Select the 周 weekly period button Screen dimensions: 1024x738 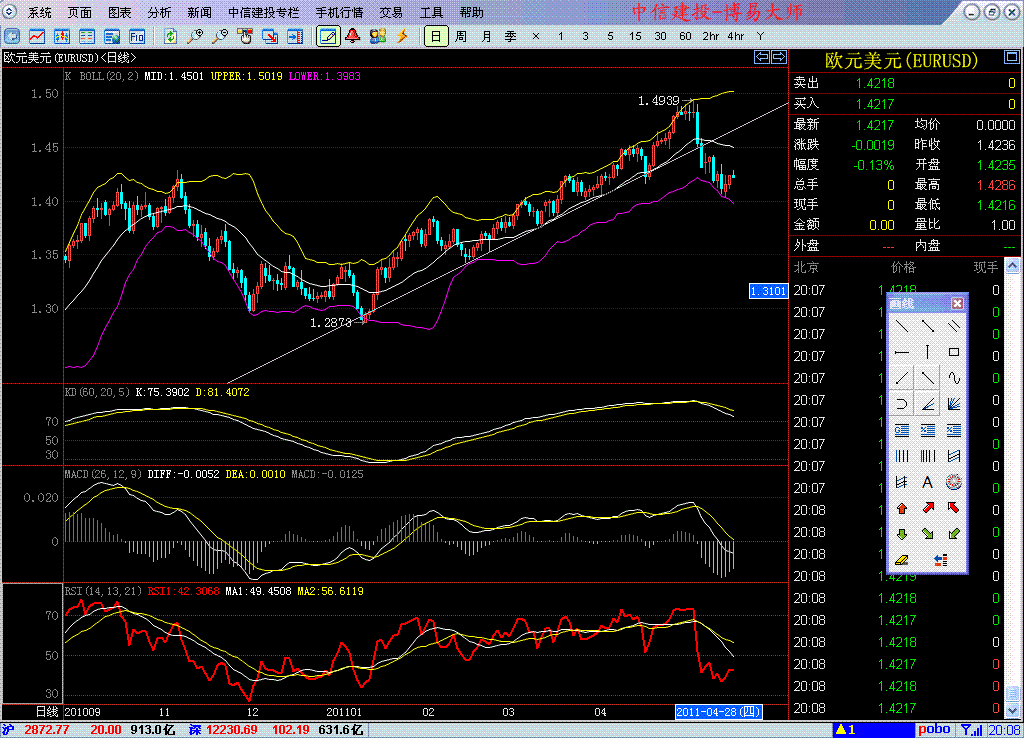(461, 37)
